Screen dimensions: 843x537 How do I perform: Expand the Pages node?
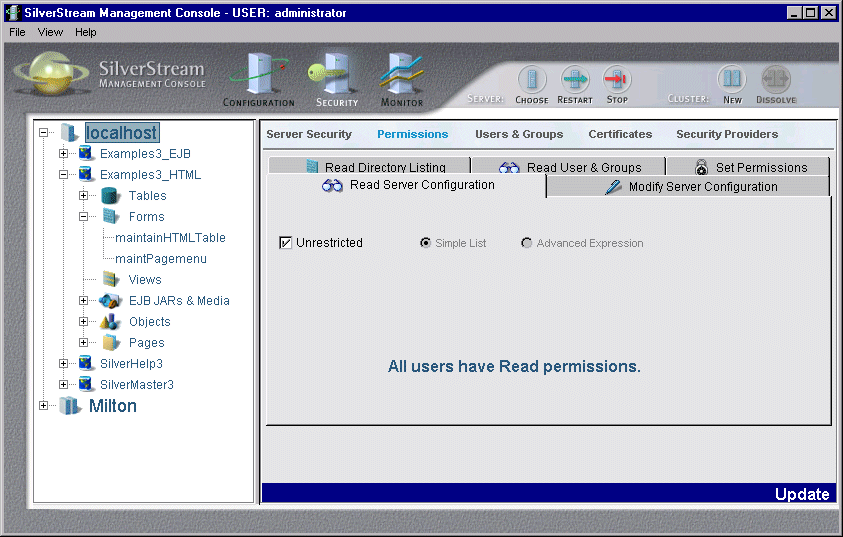(83, 342)
